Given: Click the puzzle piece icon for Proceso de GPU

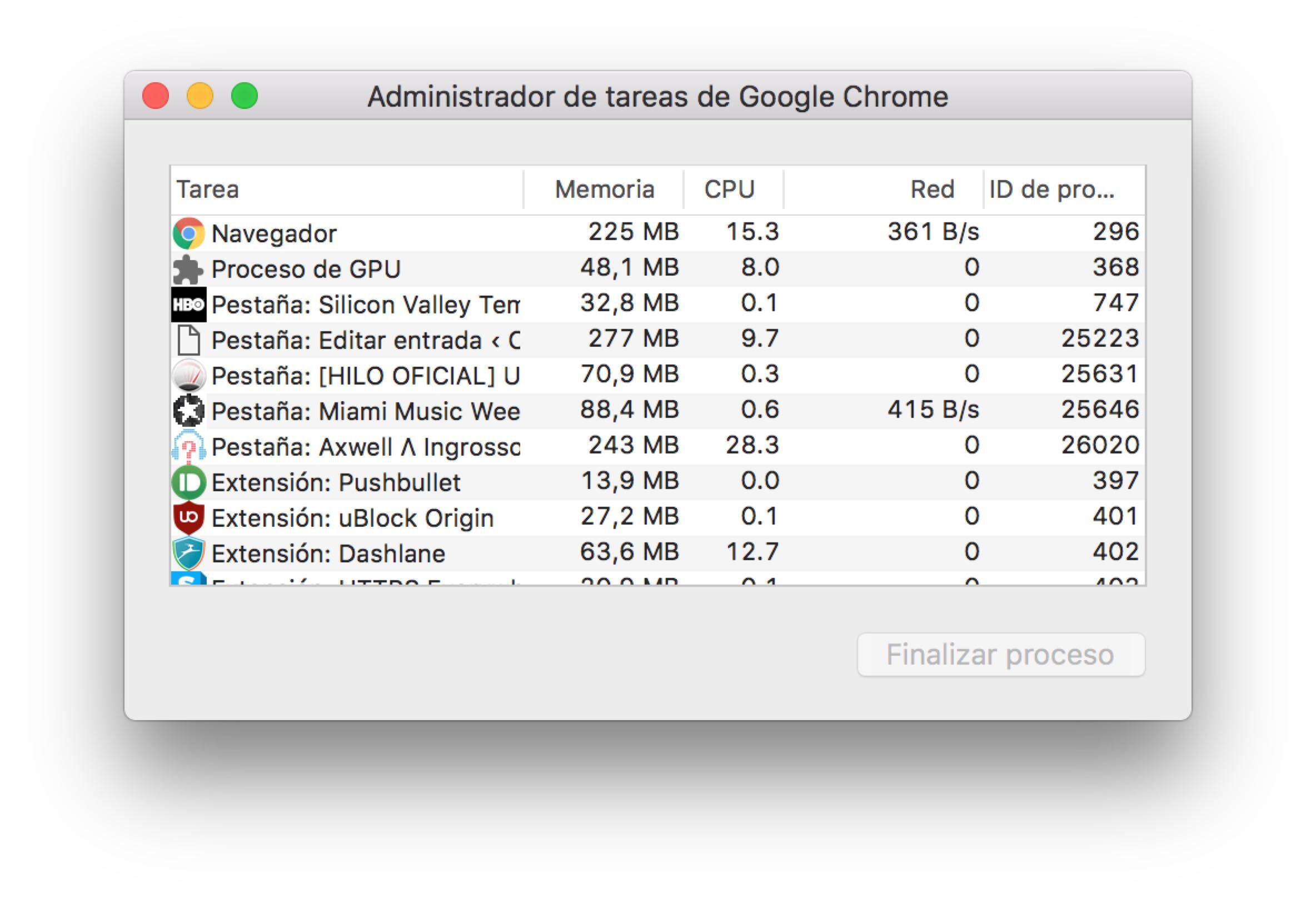Looking at the screenshot, I should [x=187, y=269].
